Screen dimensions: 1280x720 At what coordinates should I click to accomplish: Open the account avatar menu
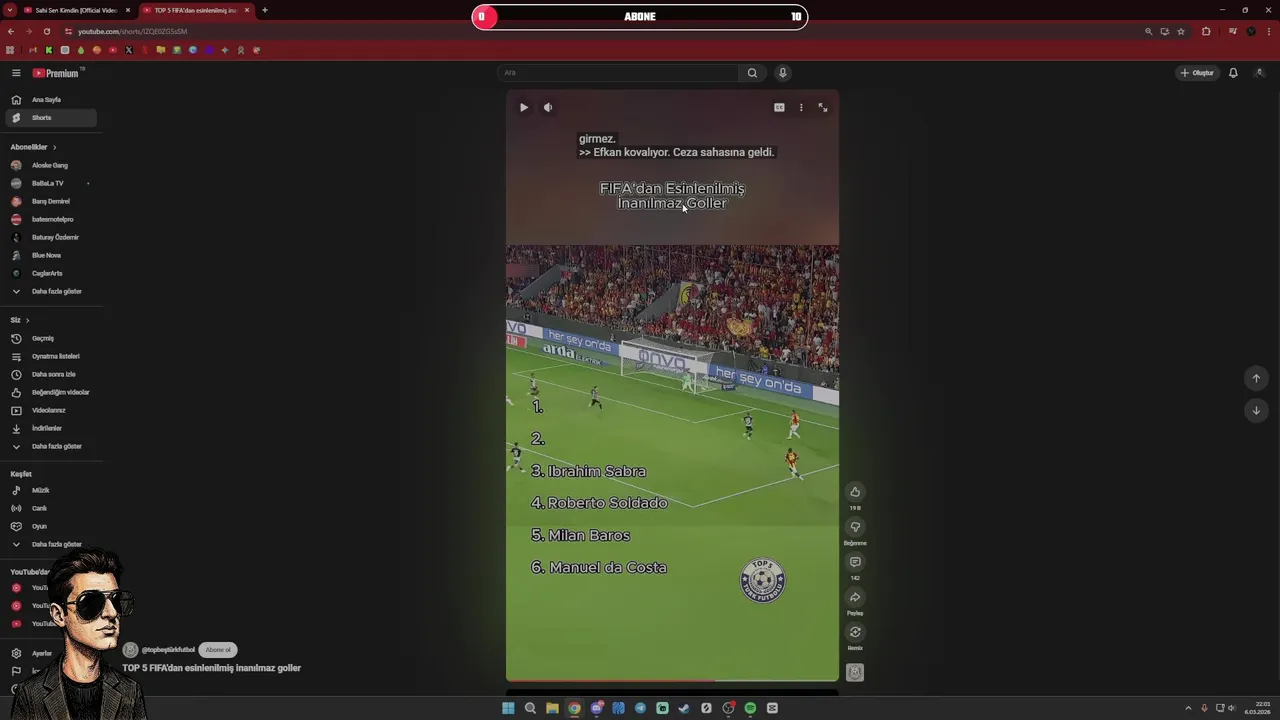click(x=1259, y=73)
